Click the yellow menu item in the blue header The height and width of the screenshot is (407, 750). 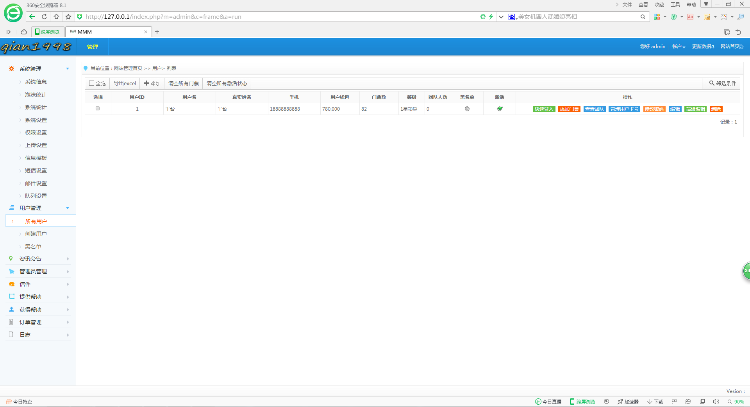click(92, 46)
